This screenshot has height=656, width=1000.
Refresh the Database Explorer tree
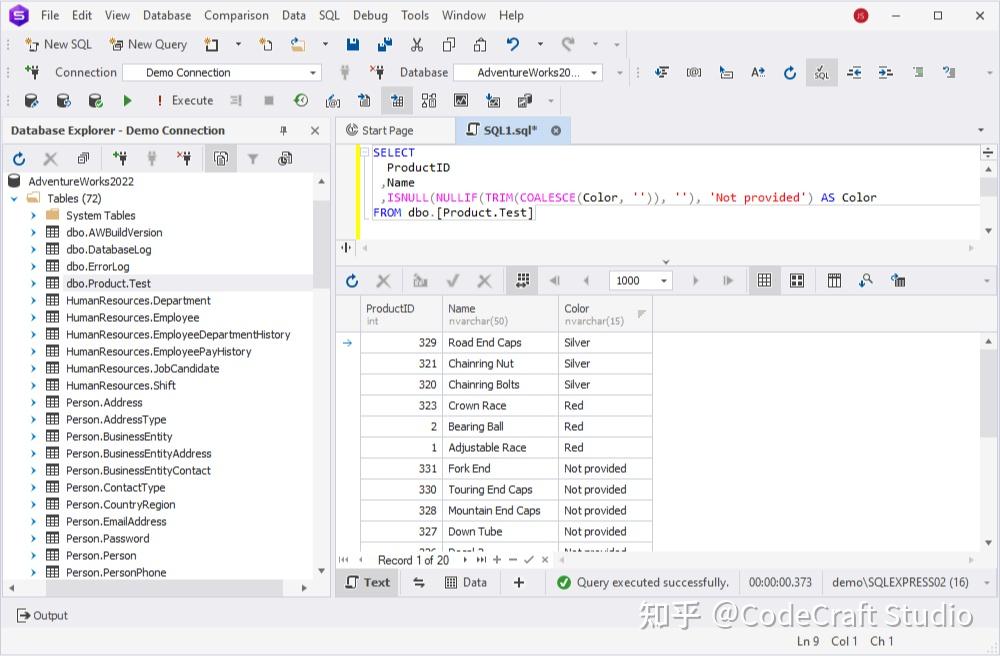coord(17,158)
